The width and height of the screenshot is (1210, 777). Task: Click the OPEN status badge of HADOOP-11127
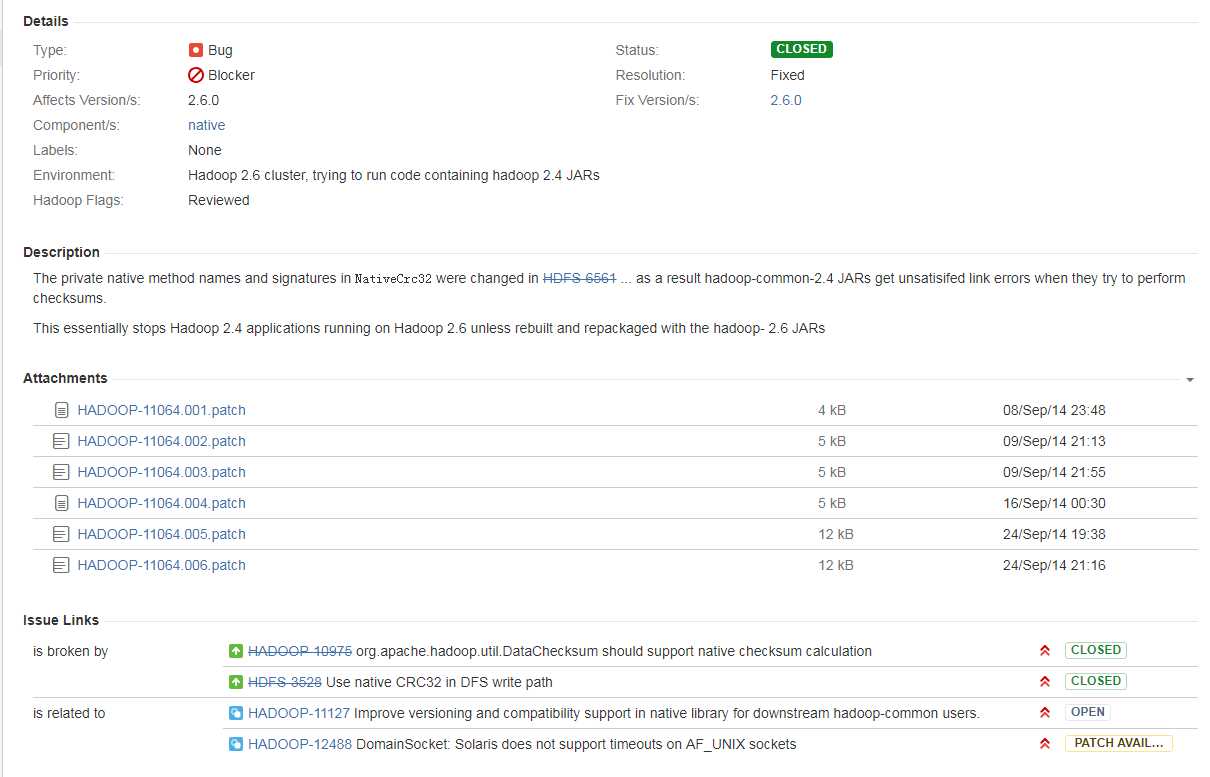coord(1087,712)
